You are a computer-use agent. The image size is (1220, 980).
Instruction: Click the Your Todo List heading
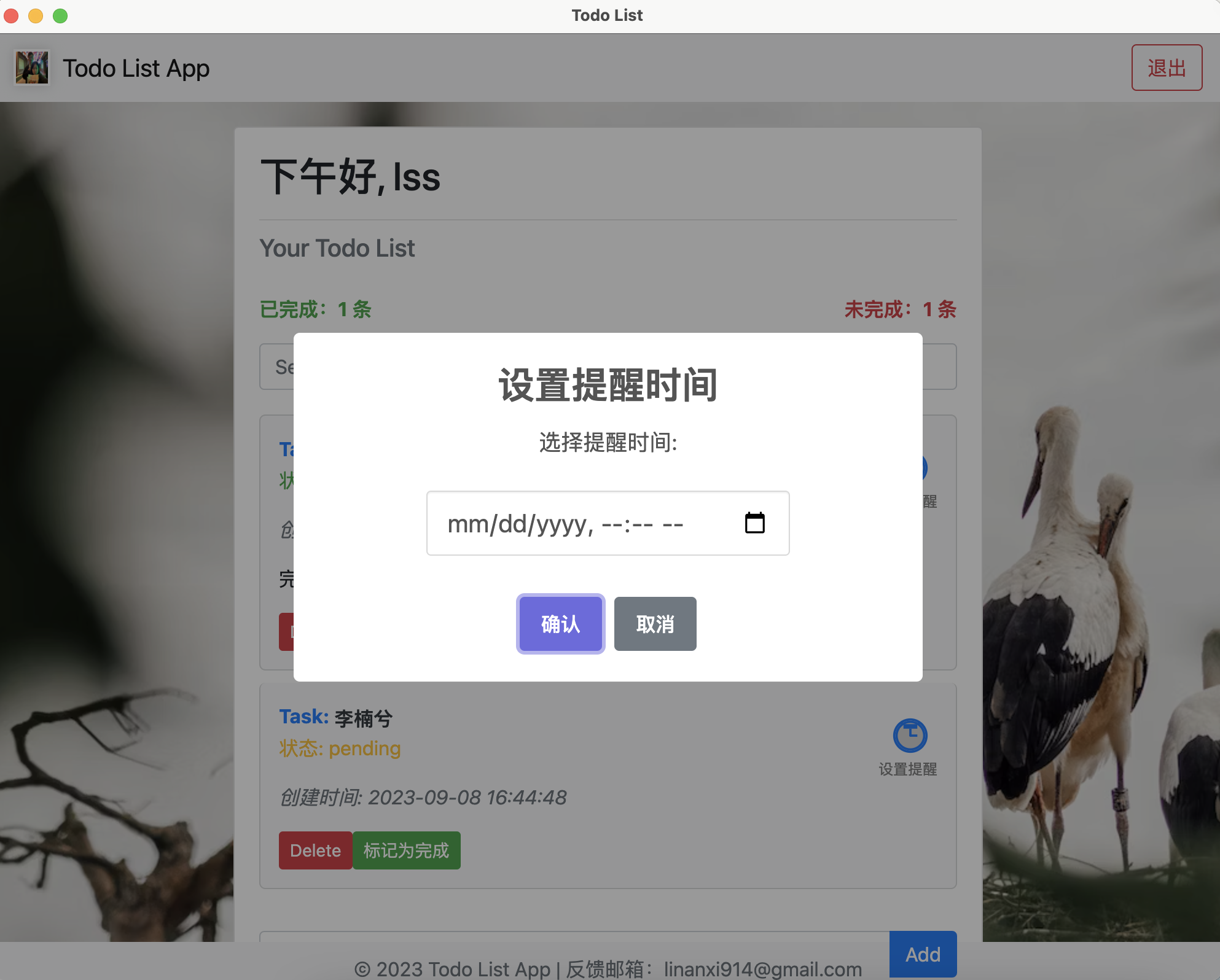pyautogui.click(x=337, y=248)
